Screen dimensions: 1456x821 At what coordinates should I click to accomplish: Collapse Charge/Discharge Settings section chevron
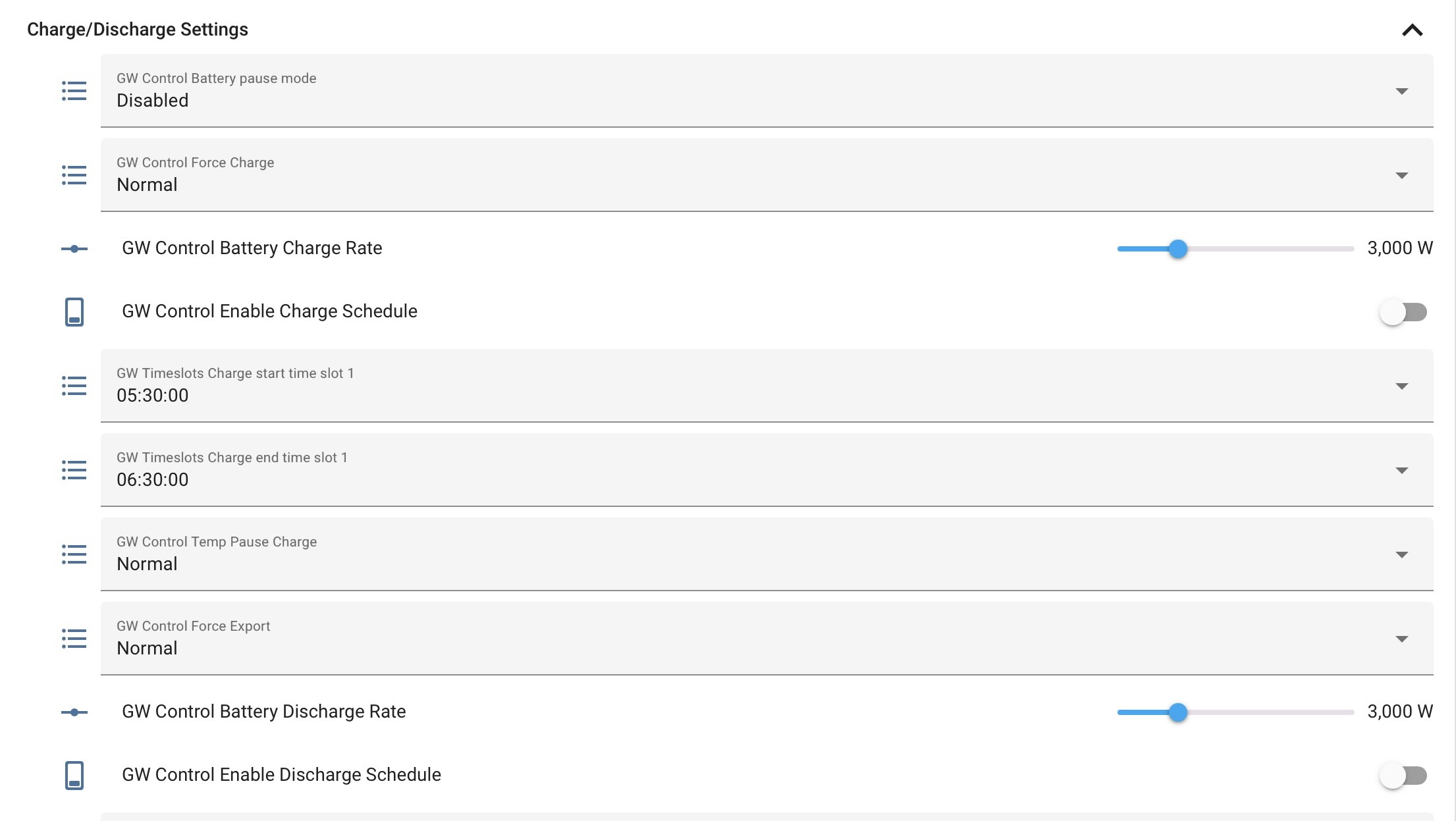(1413, 30)
